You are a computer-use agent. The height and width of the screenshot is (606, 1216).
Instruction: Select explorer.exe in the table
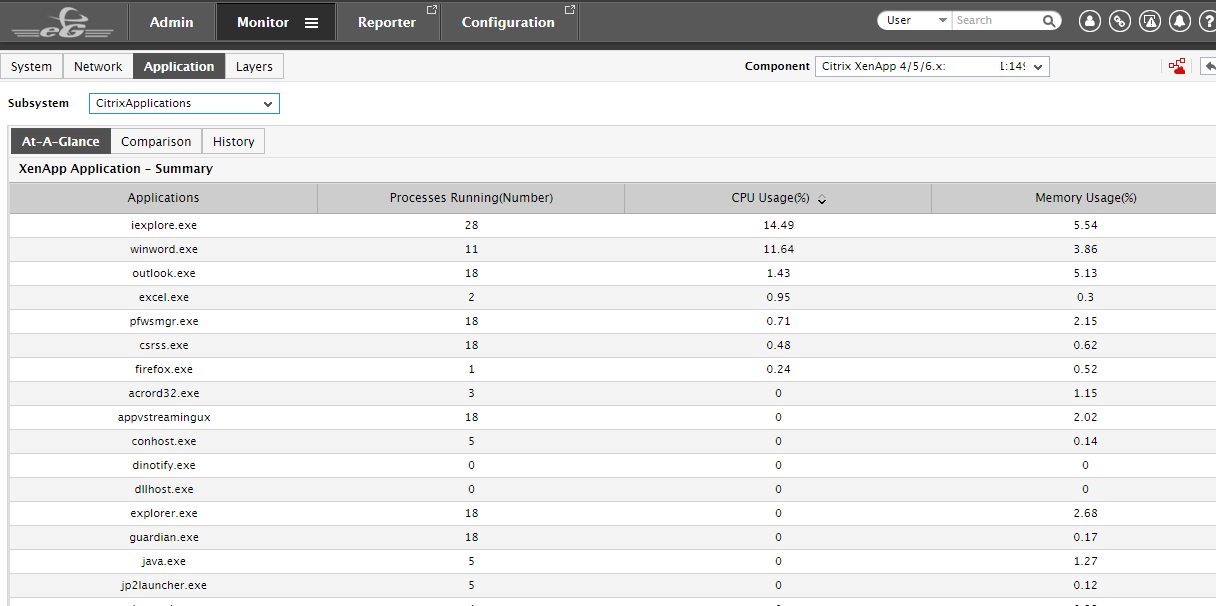pos(164,513)
